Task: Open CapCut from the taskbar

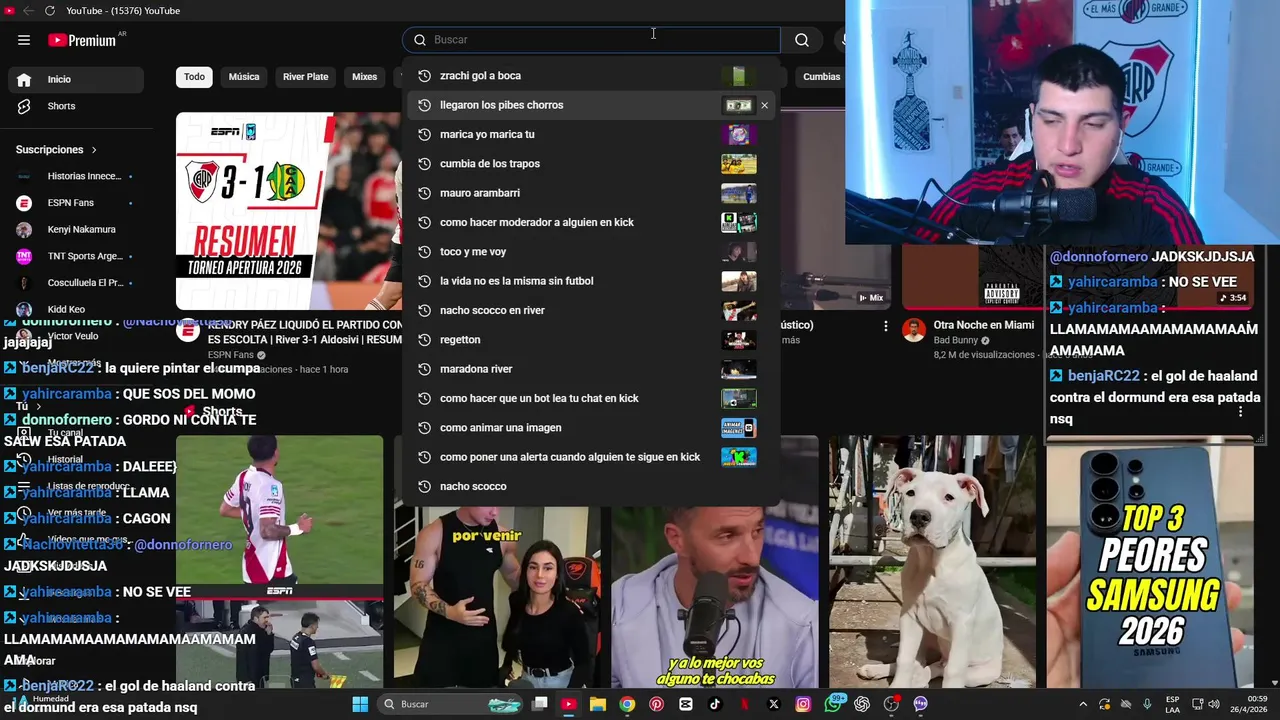Action: click(x=686, y=704)
